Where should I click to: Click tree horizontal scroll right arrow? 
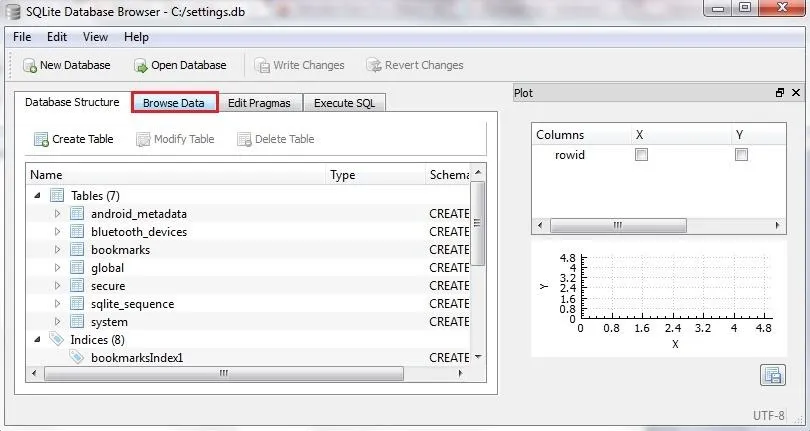coord(460,374)
